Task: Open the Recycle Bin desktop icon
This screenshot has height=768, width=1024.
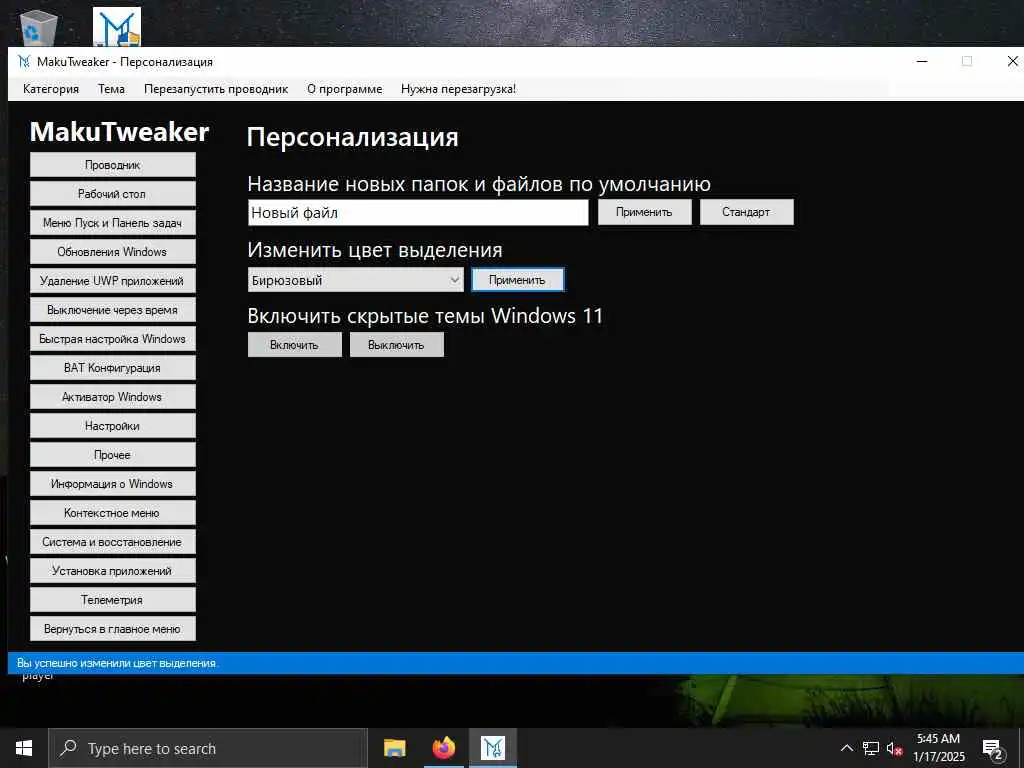Action: [39, 27]
